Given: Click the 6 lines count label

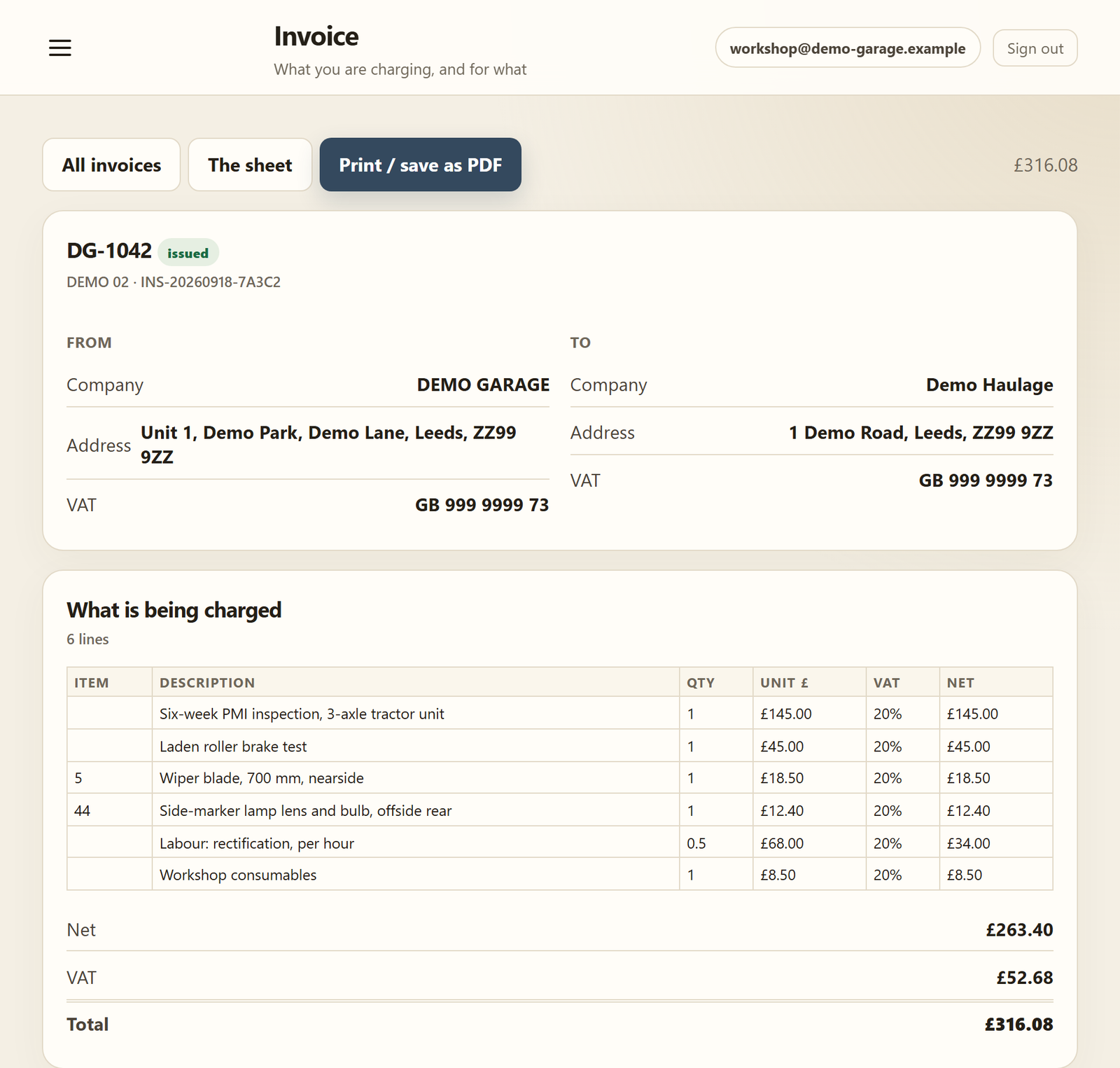Looking at the screenshot, I should (87, 639).
